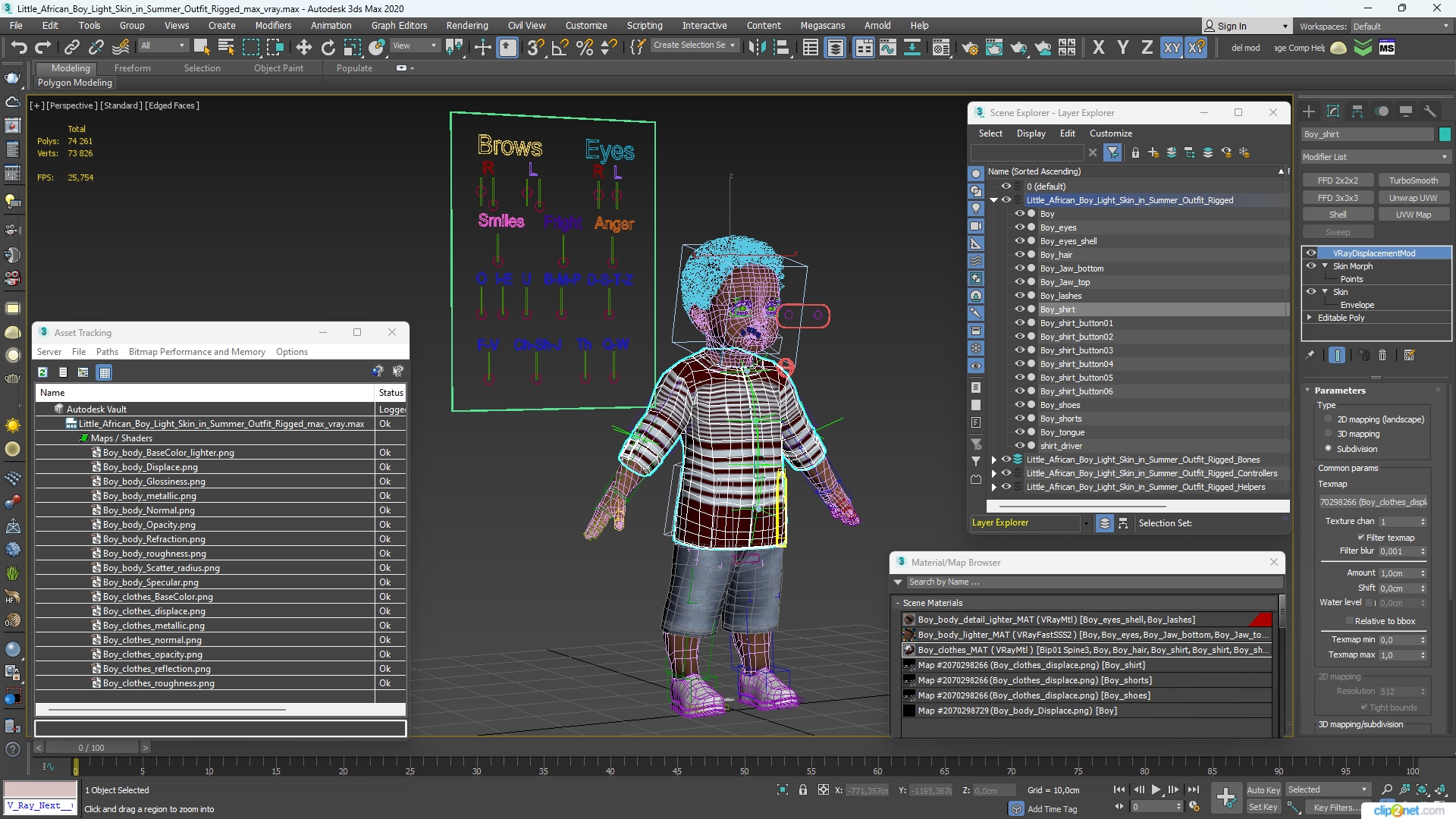Hide the Boy_shorts object via eye icon
This screenshot has width=1456, height=819.
[x=1020, y=419]
